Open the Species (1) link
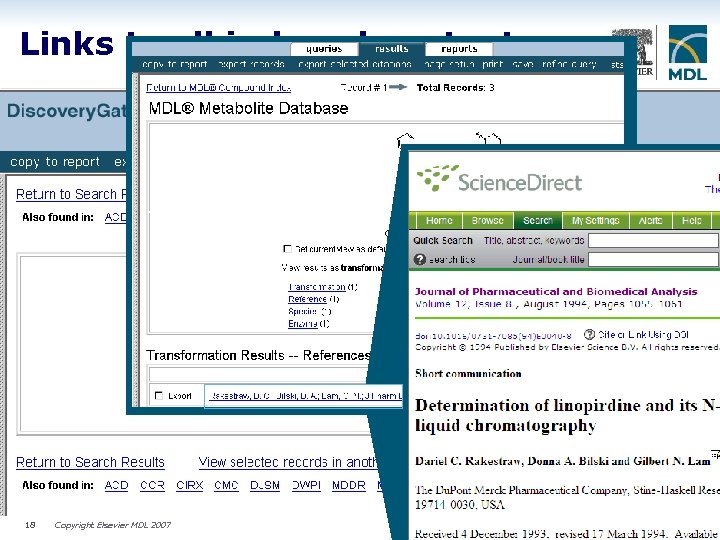The image size is (720, 540). [303, 311]
